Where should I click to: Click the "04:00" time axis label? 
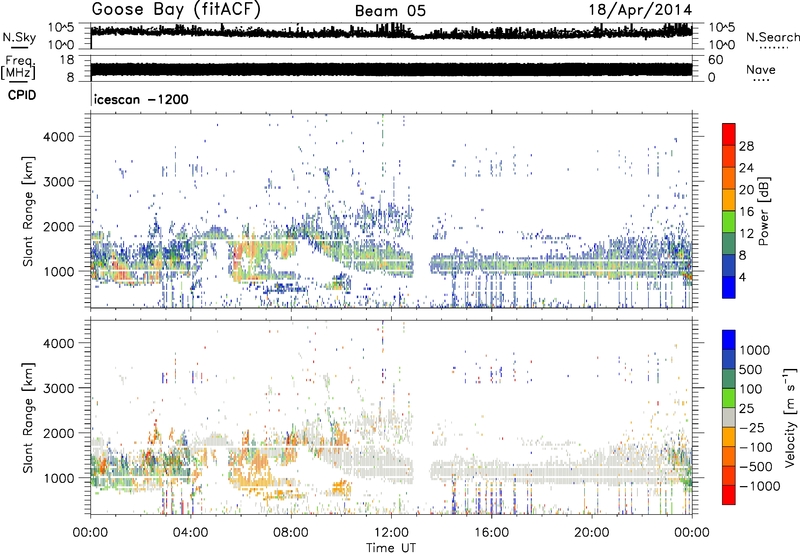point(190,533)
